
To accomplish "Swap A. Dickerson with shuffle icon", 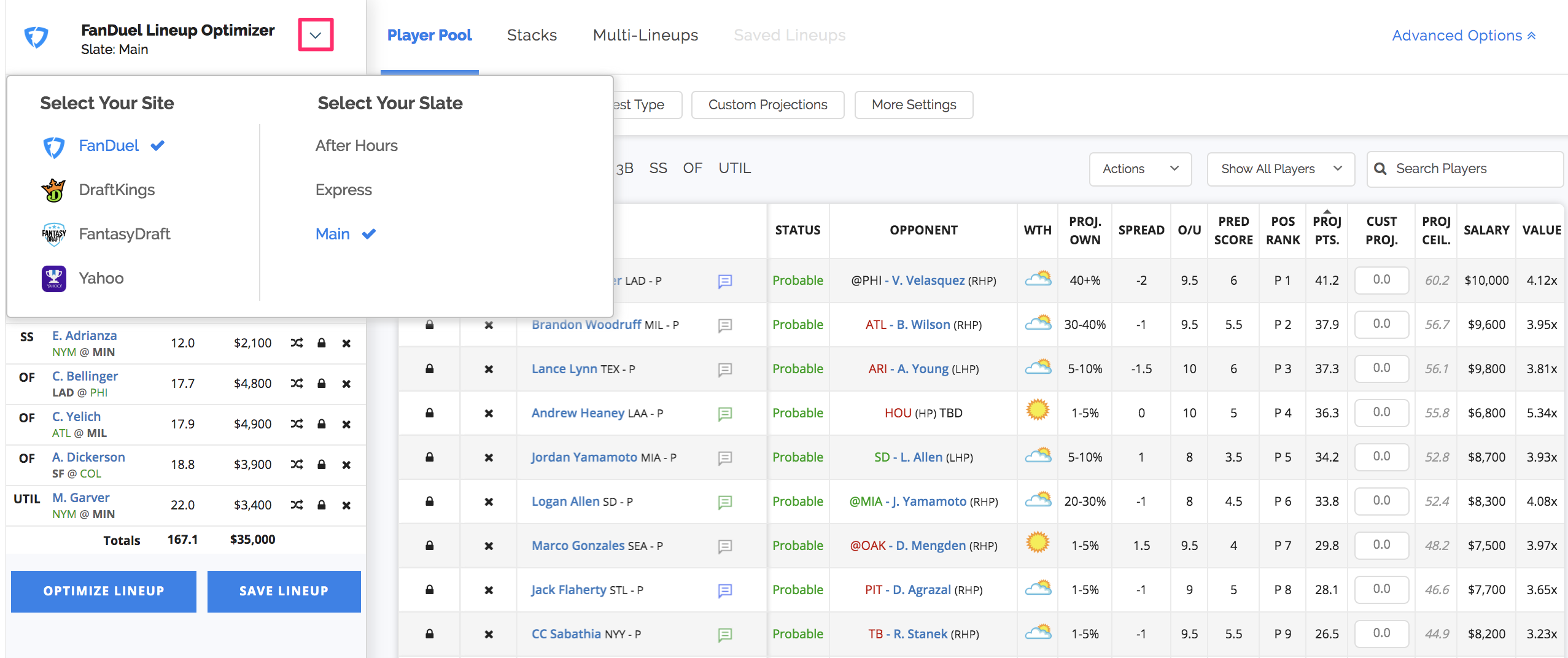I will click(x=297, y=465).
